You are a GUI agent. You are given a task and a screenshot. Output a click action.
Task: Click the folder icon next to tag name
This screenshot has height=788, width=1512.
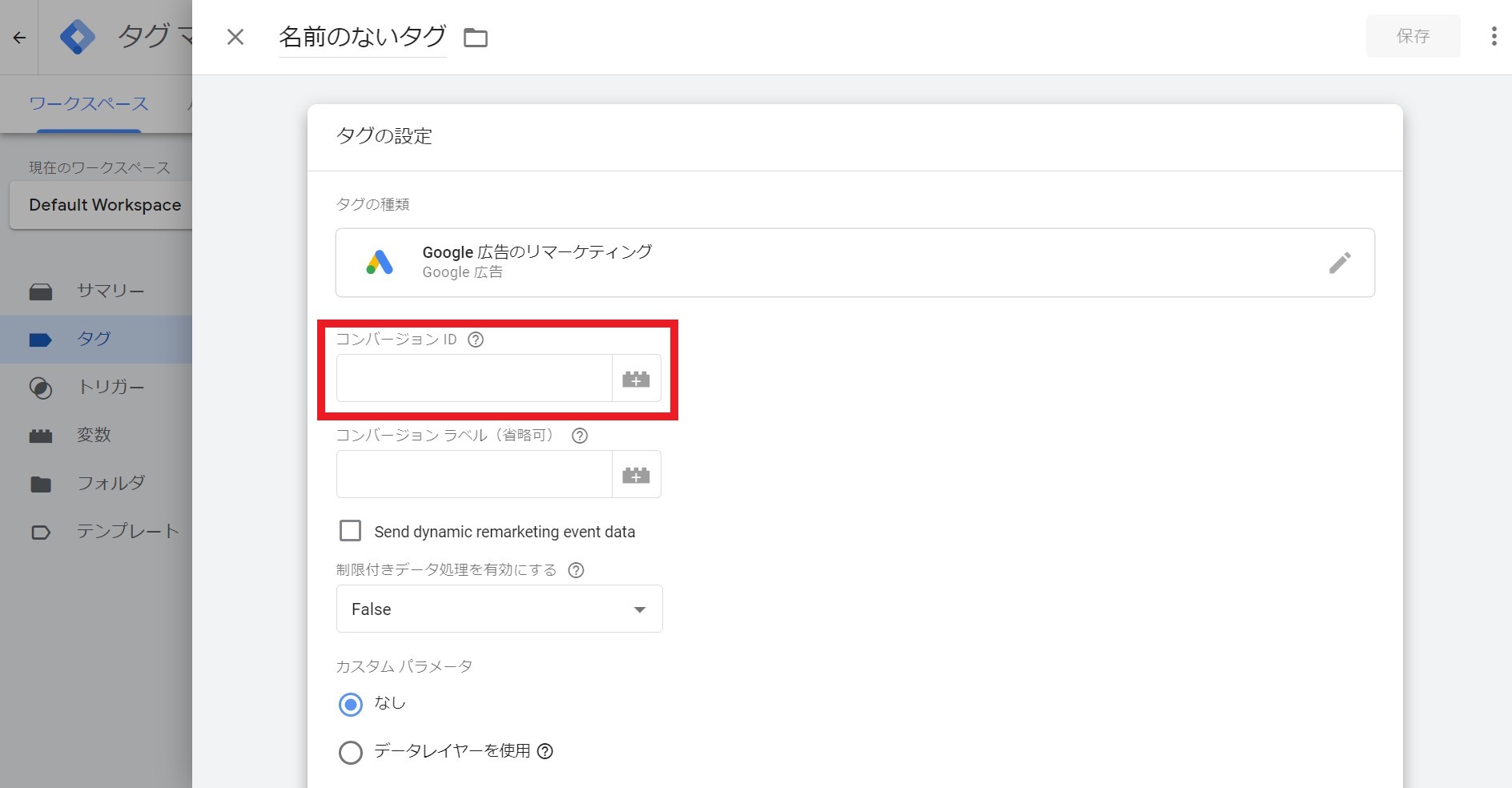476,38
